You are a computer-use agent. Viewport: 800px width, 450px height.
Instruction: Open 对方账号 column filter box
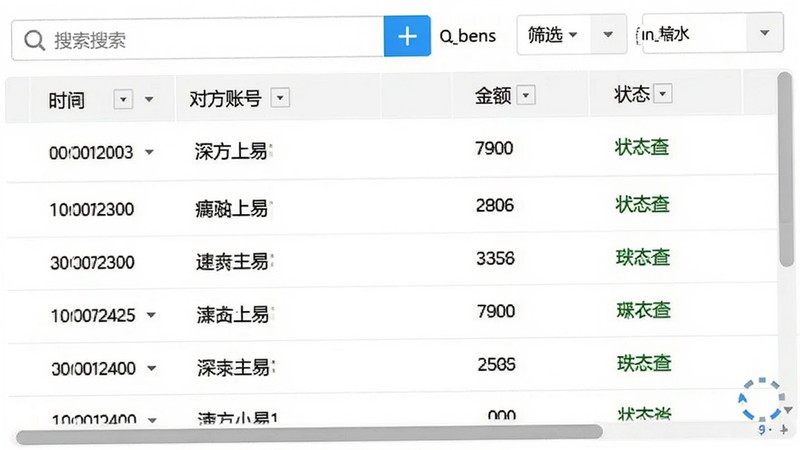point(280,97)
